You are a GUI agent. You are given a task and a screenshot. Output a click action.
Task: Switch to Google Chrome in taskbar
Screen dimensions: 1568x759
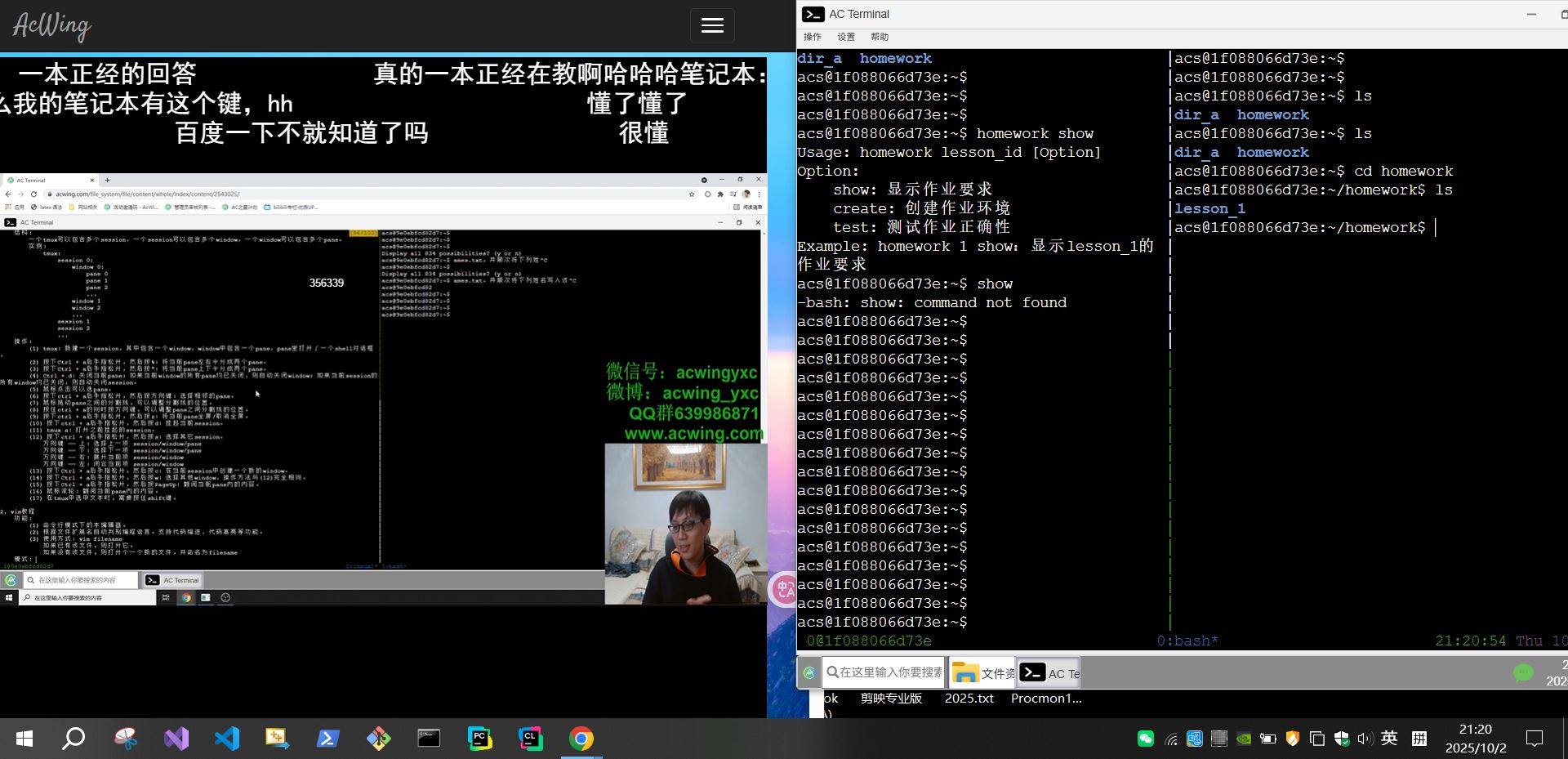581,739
